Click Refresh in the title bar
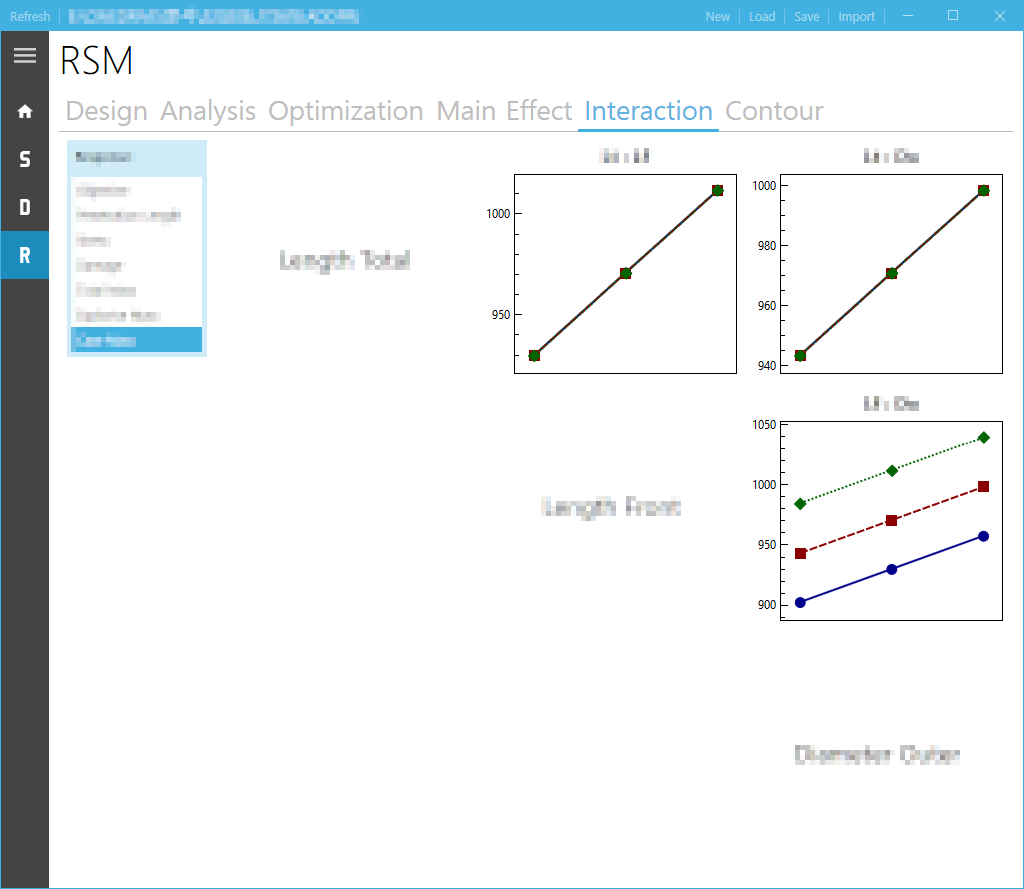Viewport: 1024px width, 889px height. [30, 16]
